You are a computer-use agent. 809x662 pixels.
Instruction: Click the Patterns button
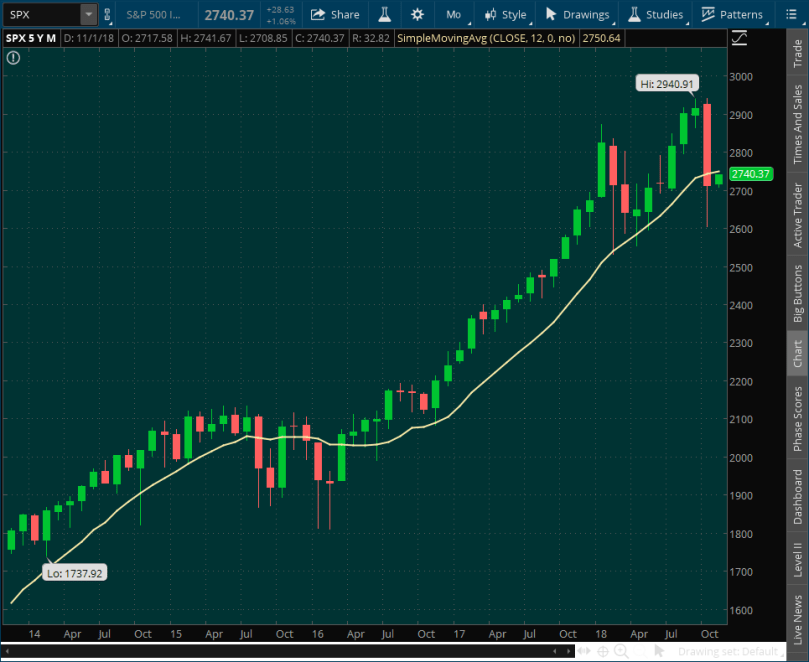coord(731,15)
